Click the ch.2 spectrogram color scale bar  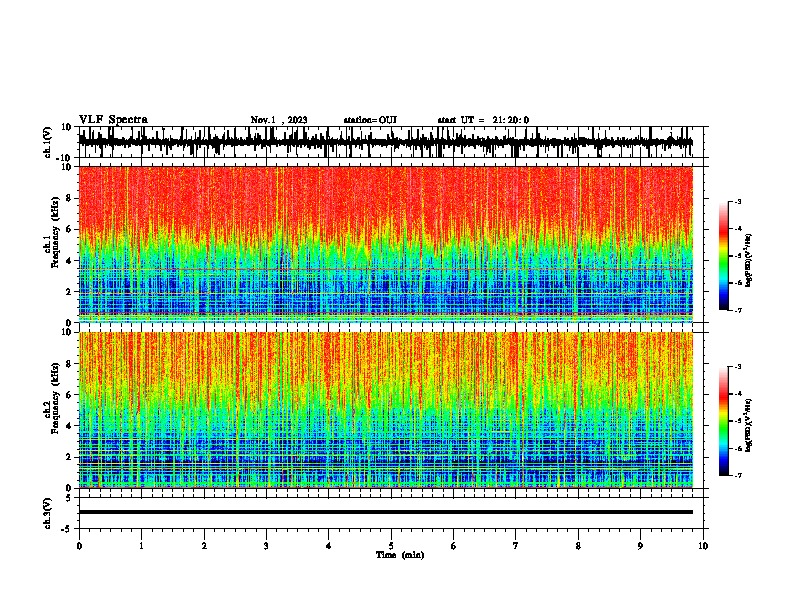click(723, 421)
